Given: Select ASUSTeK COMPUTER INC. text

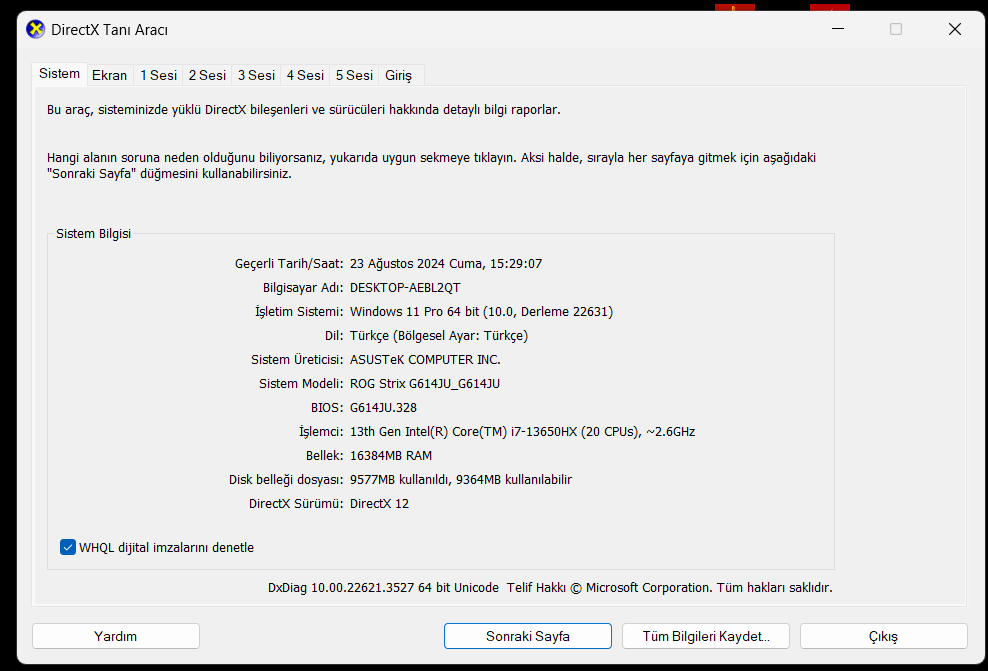Looking at the screenshot, I should point(425,359).
